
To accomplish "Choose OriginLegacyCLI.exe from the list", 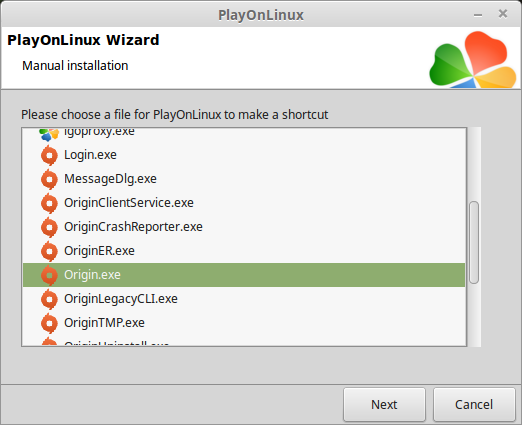I will coord(244,299).
